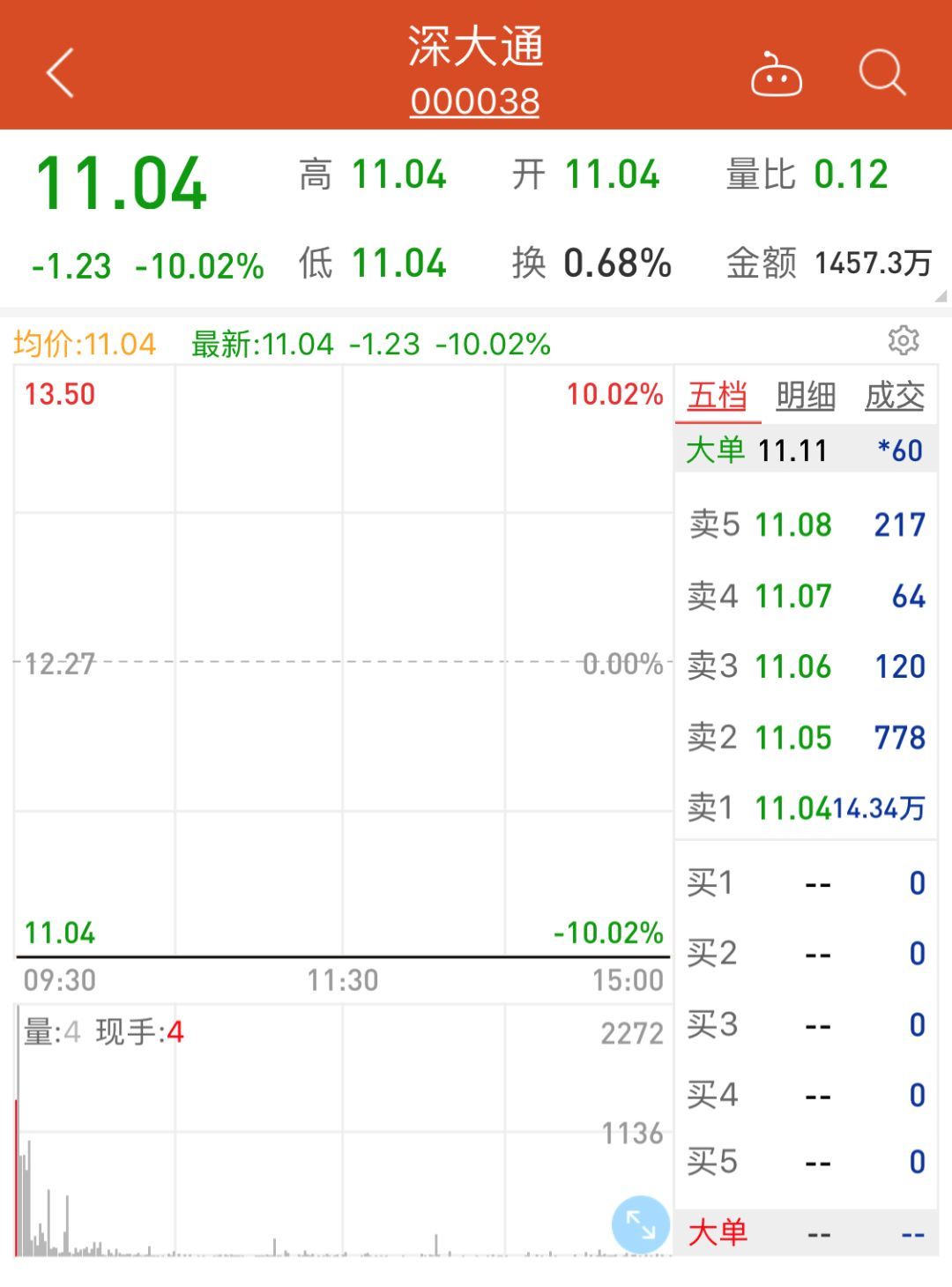The image size is (952, 1287).
Task: Tap the back arrow icon
Action: pos(60,72)
